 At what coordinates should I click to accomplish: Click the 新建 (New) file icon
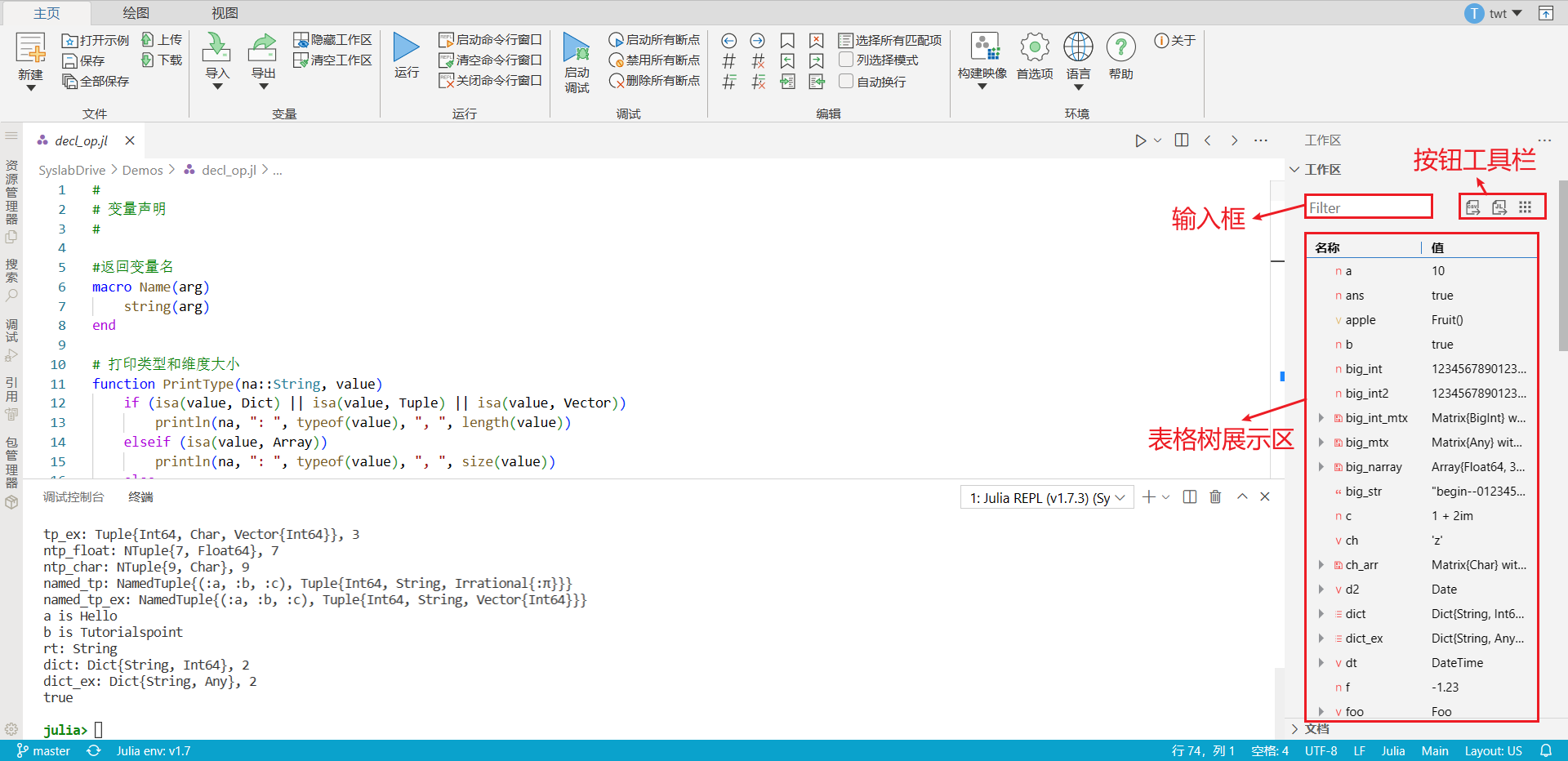(31, 49)
